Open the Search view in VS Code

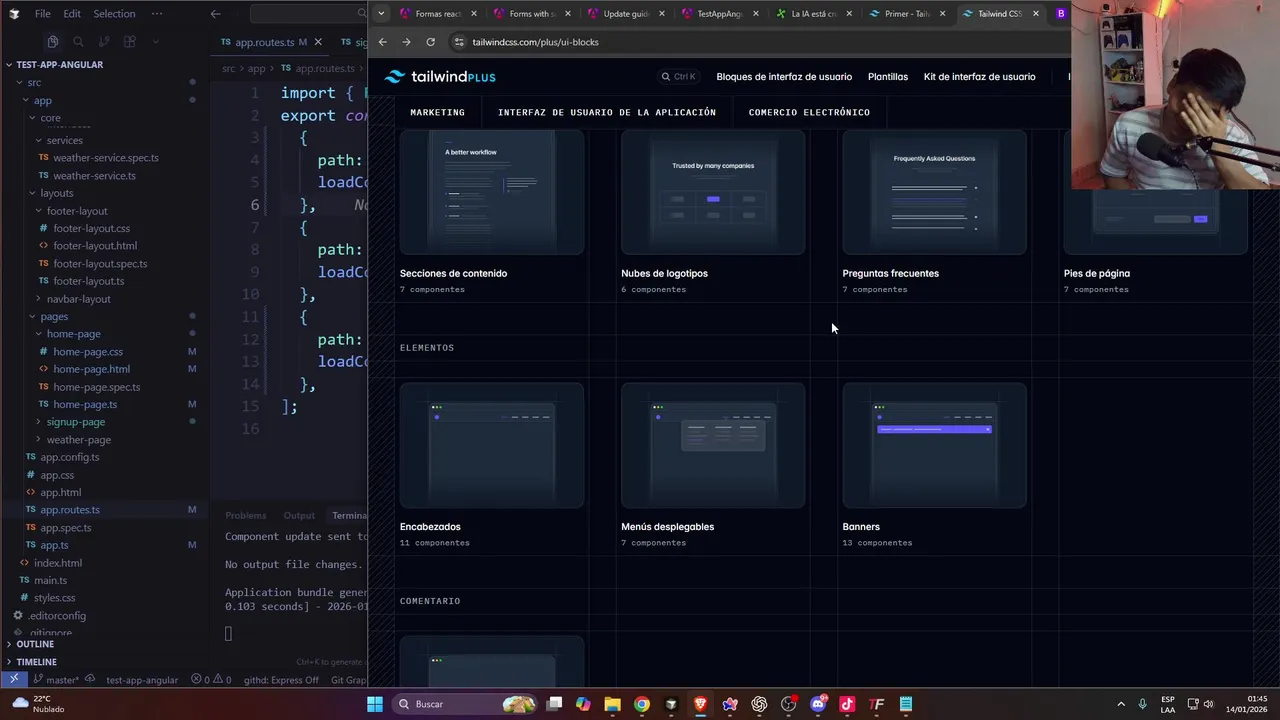coord(78,42)
